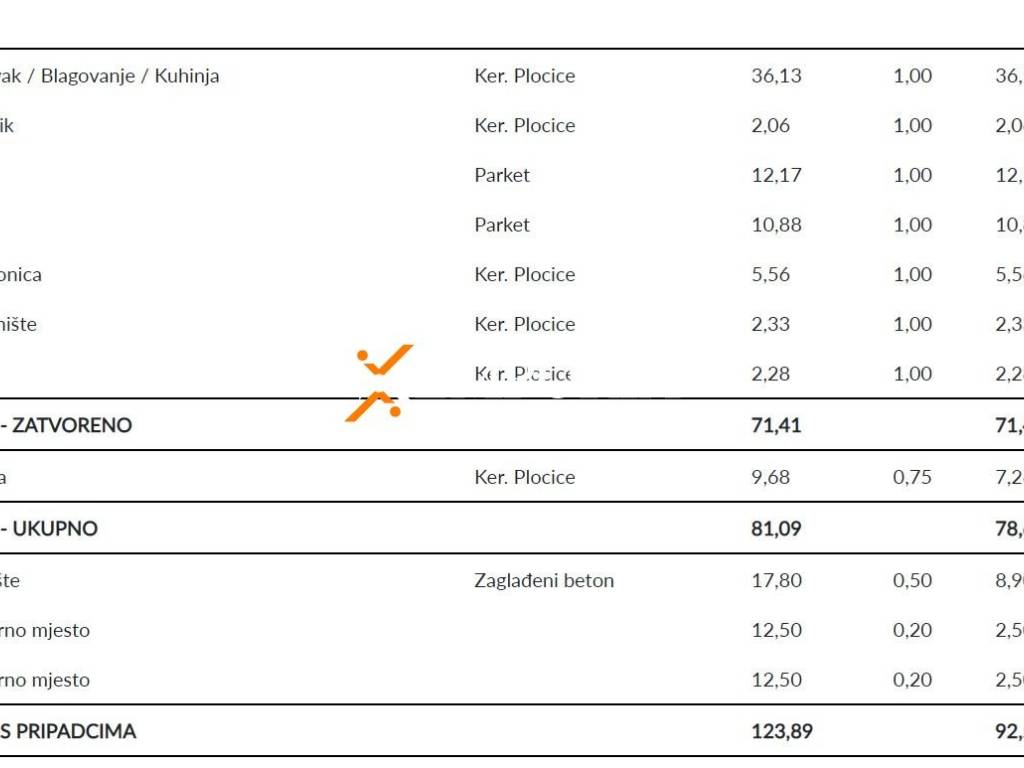Select the bold 123,89 grand total
1024x768 pixels.
[x=781, y=732]
